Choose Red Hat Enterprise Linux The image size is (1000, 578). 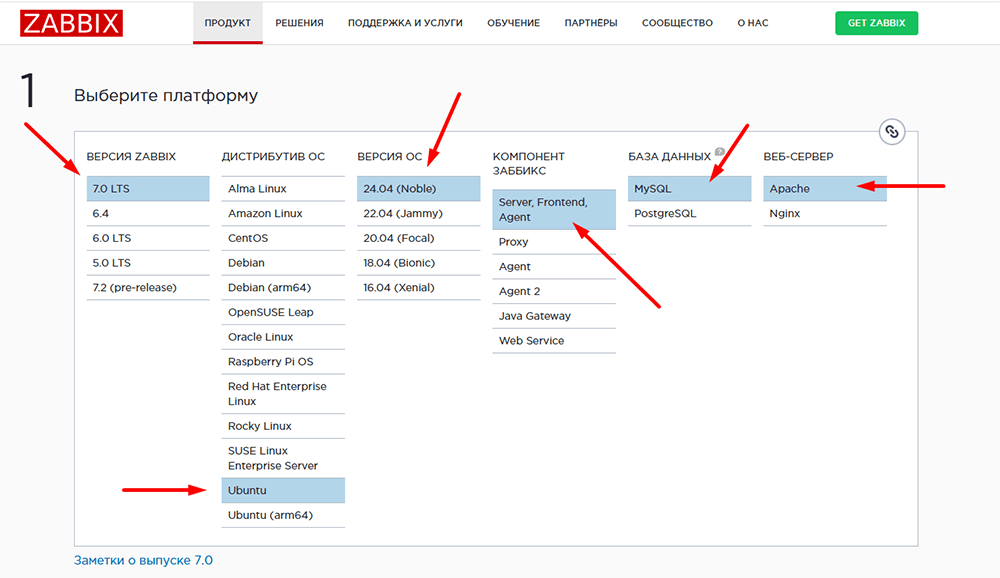coord(283,394)
